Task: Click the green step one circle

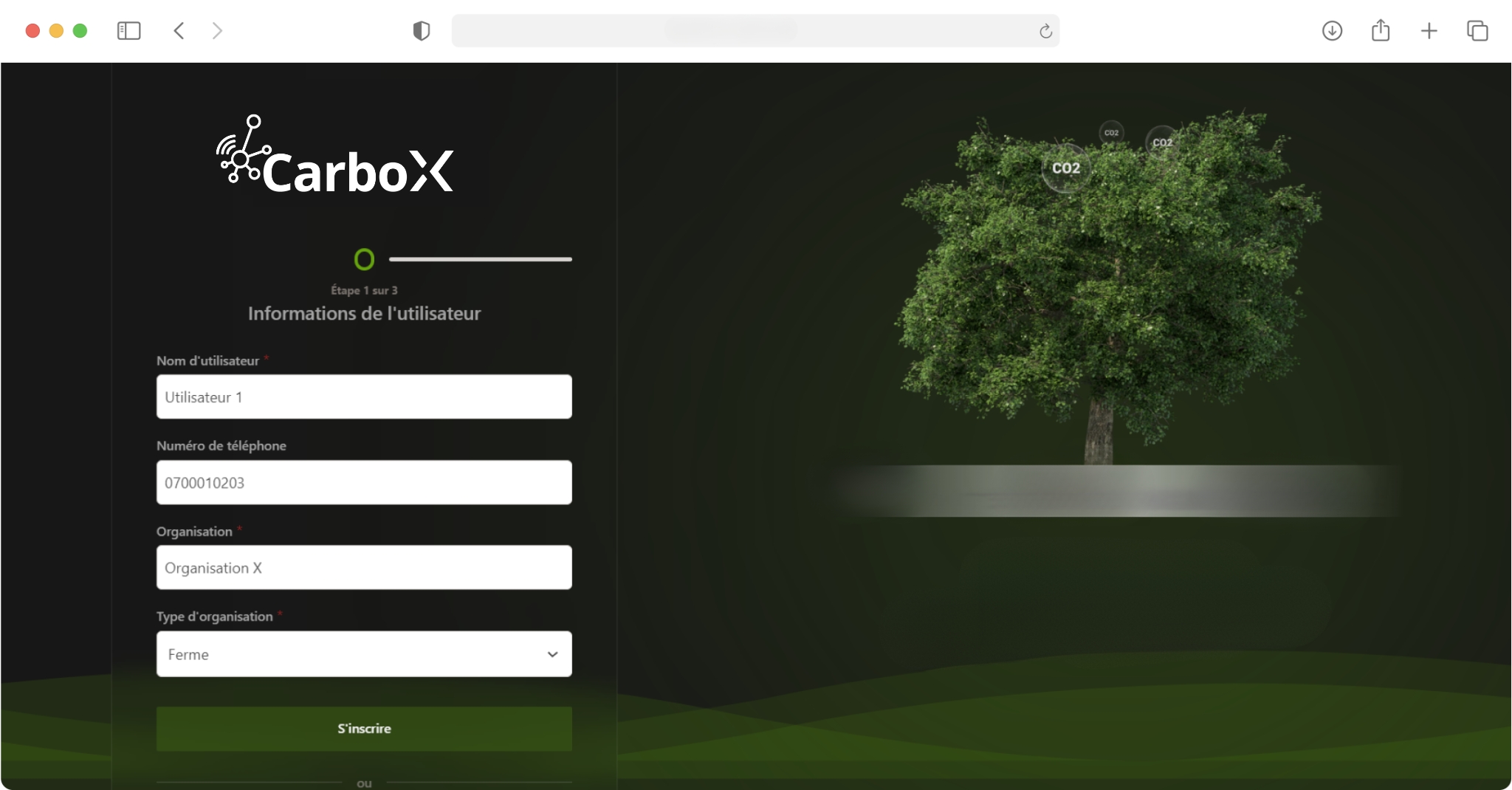Action: click(x=364, y=259)
